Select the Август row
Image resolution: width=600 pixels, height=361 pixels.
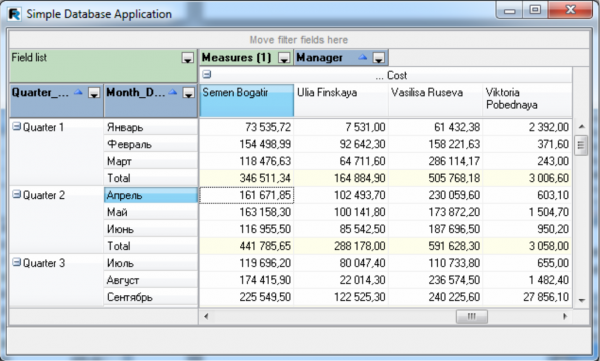pos(151,280)
